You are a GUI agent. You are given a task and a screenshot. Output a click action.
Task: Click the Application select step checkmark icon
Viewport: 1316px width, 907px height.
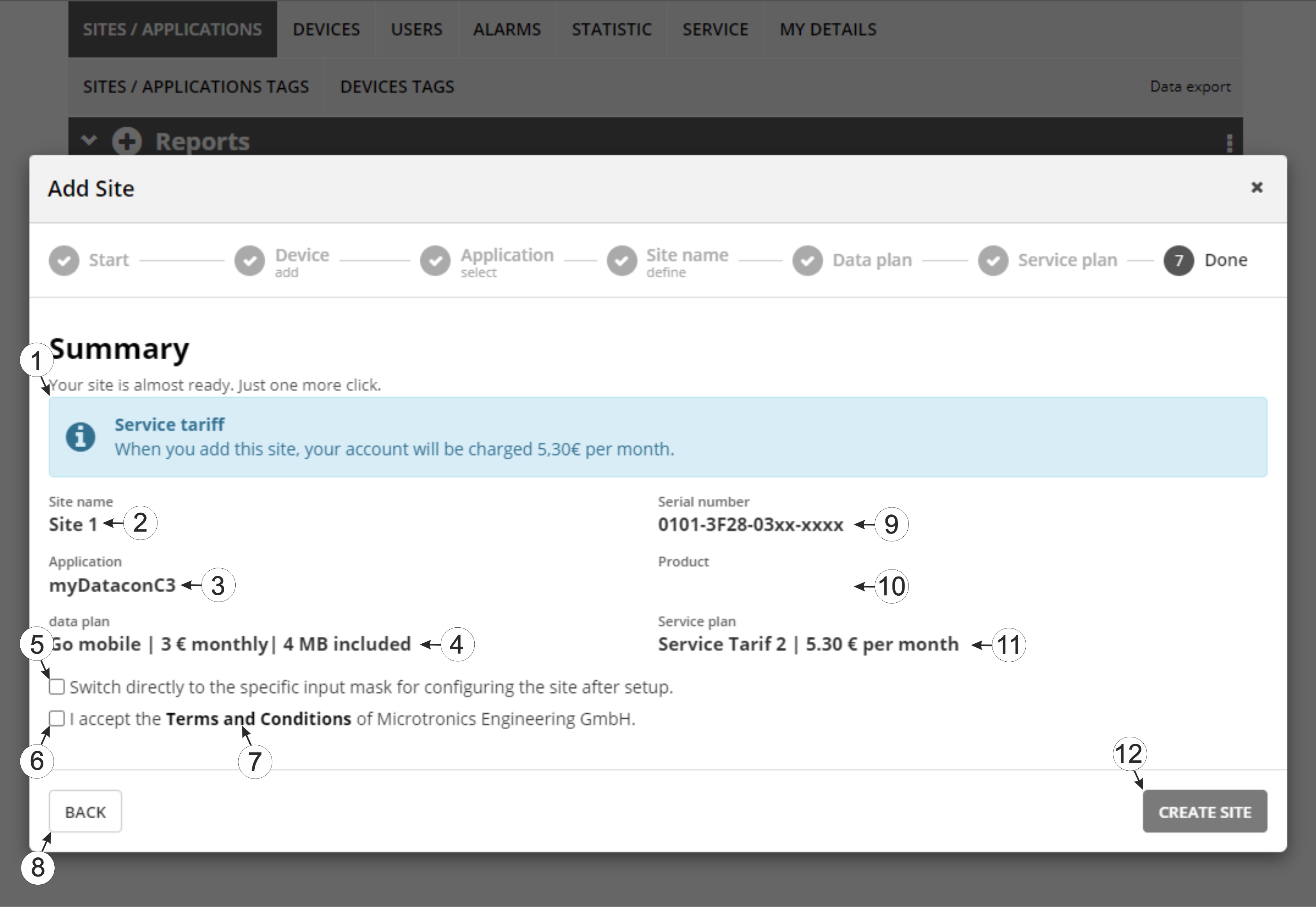435,260
